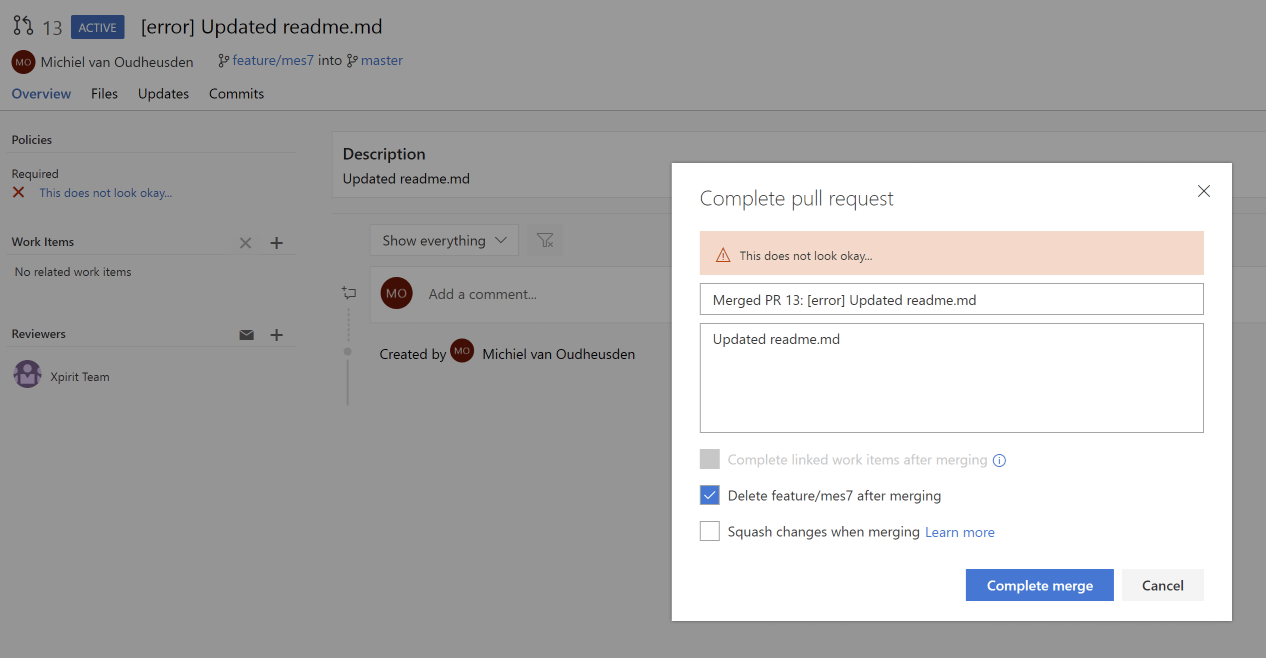Close the Complete pull request dialog
1266x658 pixels.
click(x=1203, y=191)
